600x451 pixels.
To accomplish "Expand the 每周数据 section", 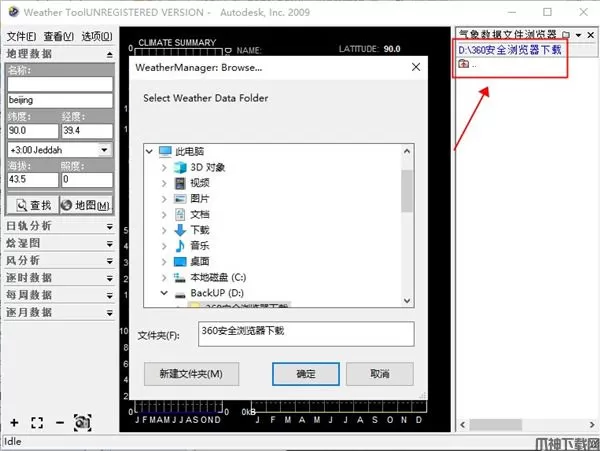I will coord(110,295).
